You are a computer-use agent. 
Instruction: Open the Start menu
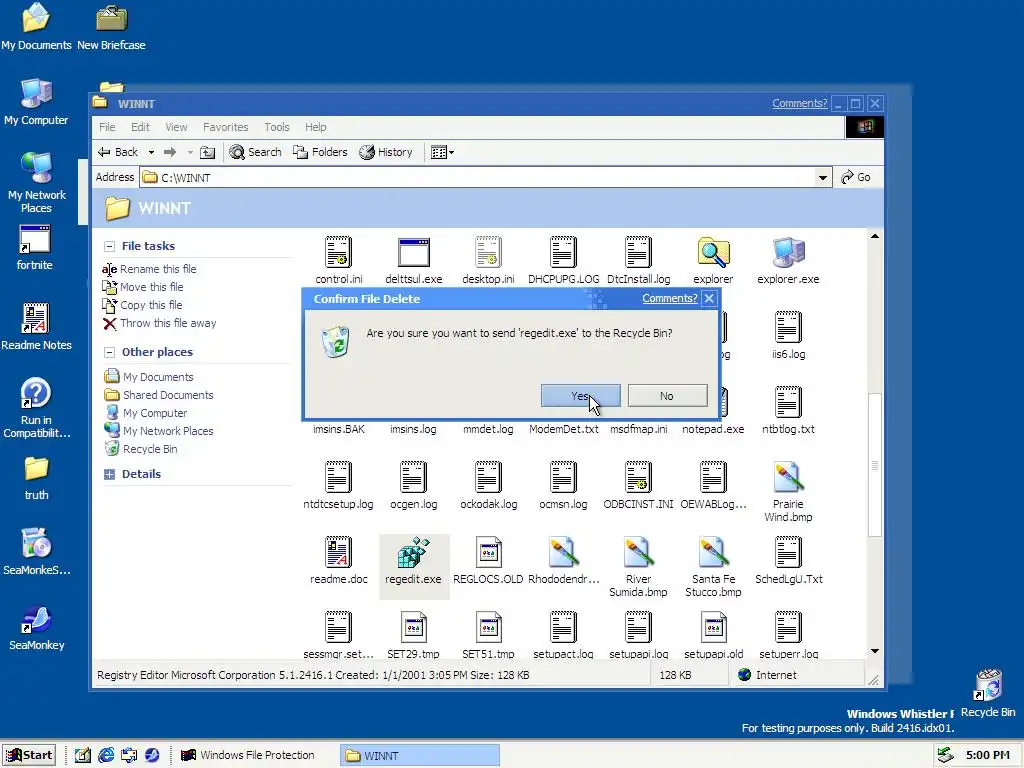(29, 755)
